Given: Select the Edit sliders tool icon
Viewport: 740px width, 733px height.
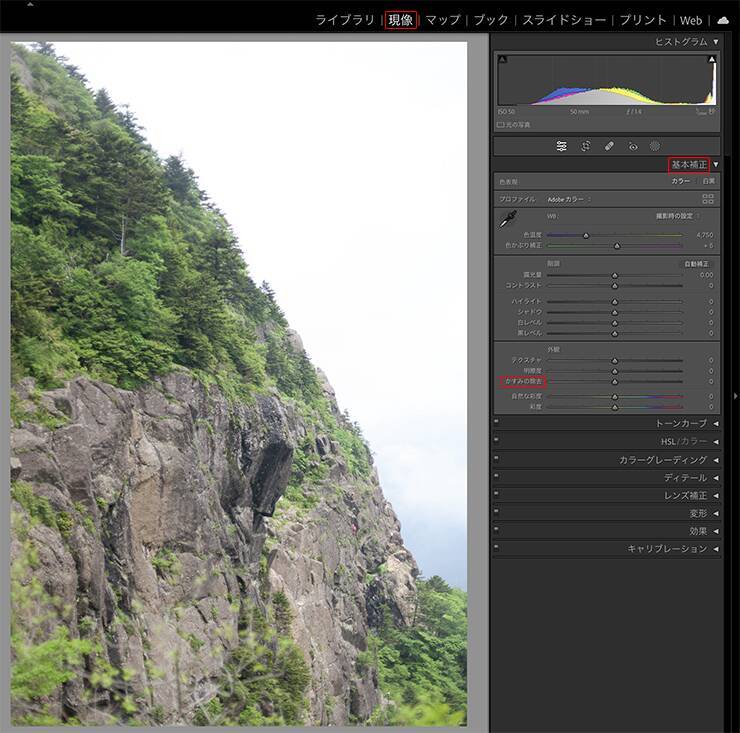Looking at the screenshot, I should click(561, 146).
